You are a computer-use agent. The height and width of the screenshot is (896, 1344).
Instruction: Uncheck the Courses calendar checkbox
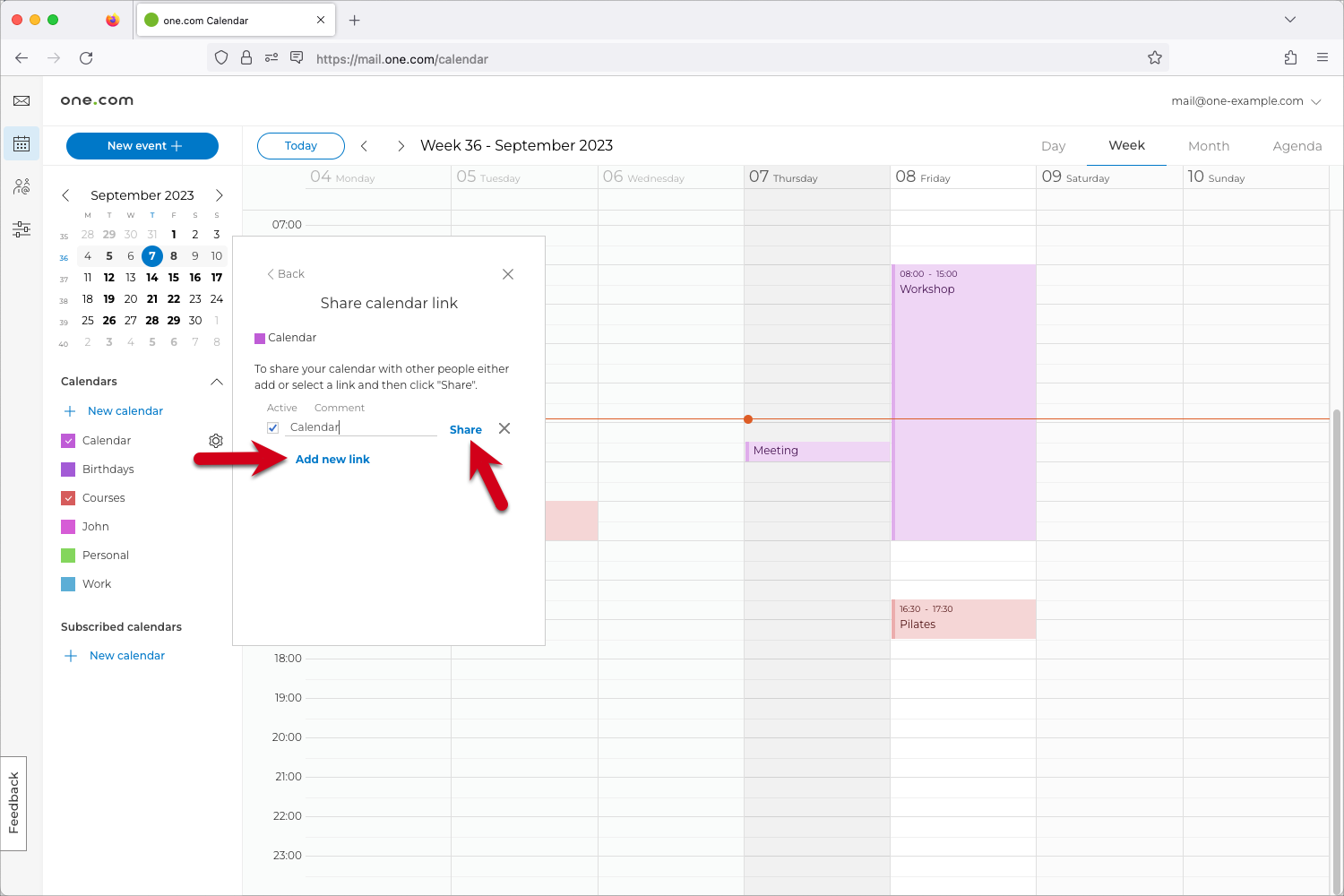point(68,498)
